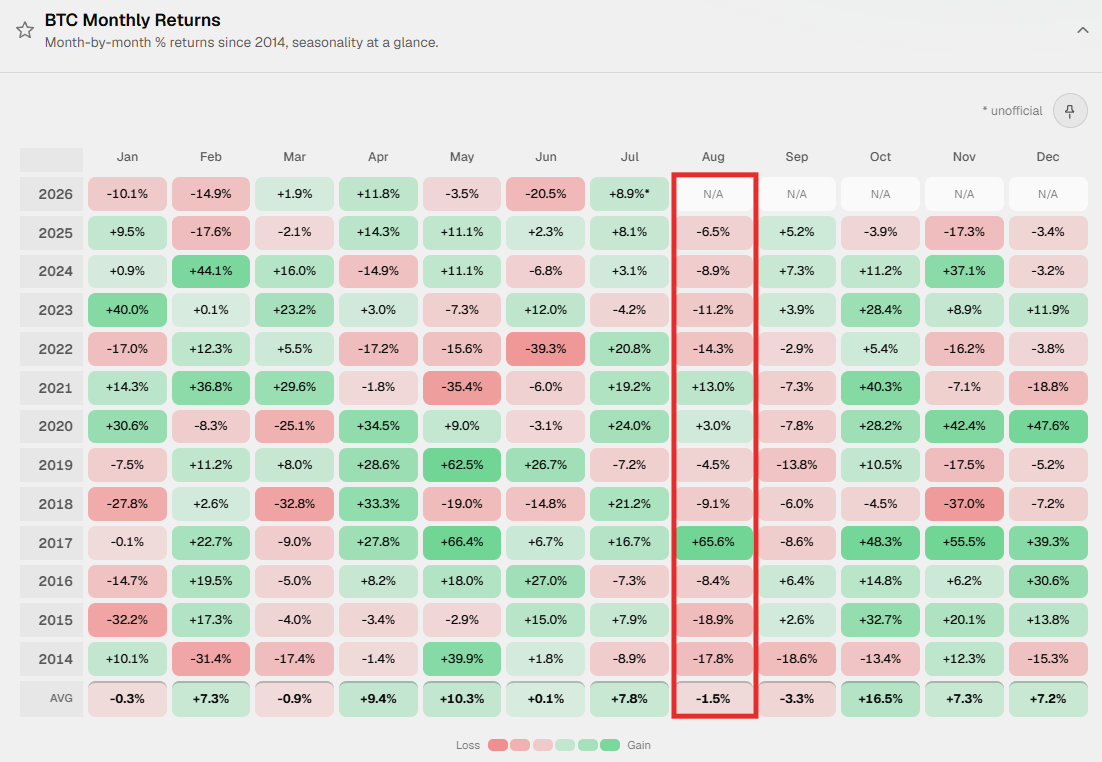This screenshot has width=1102, height=762.
Task: Select the Aug column header
Action: pos(713,157)
